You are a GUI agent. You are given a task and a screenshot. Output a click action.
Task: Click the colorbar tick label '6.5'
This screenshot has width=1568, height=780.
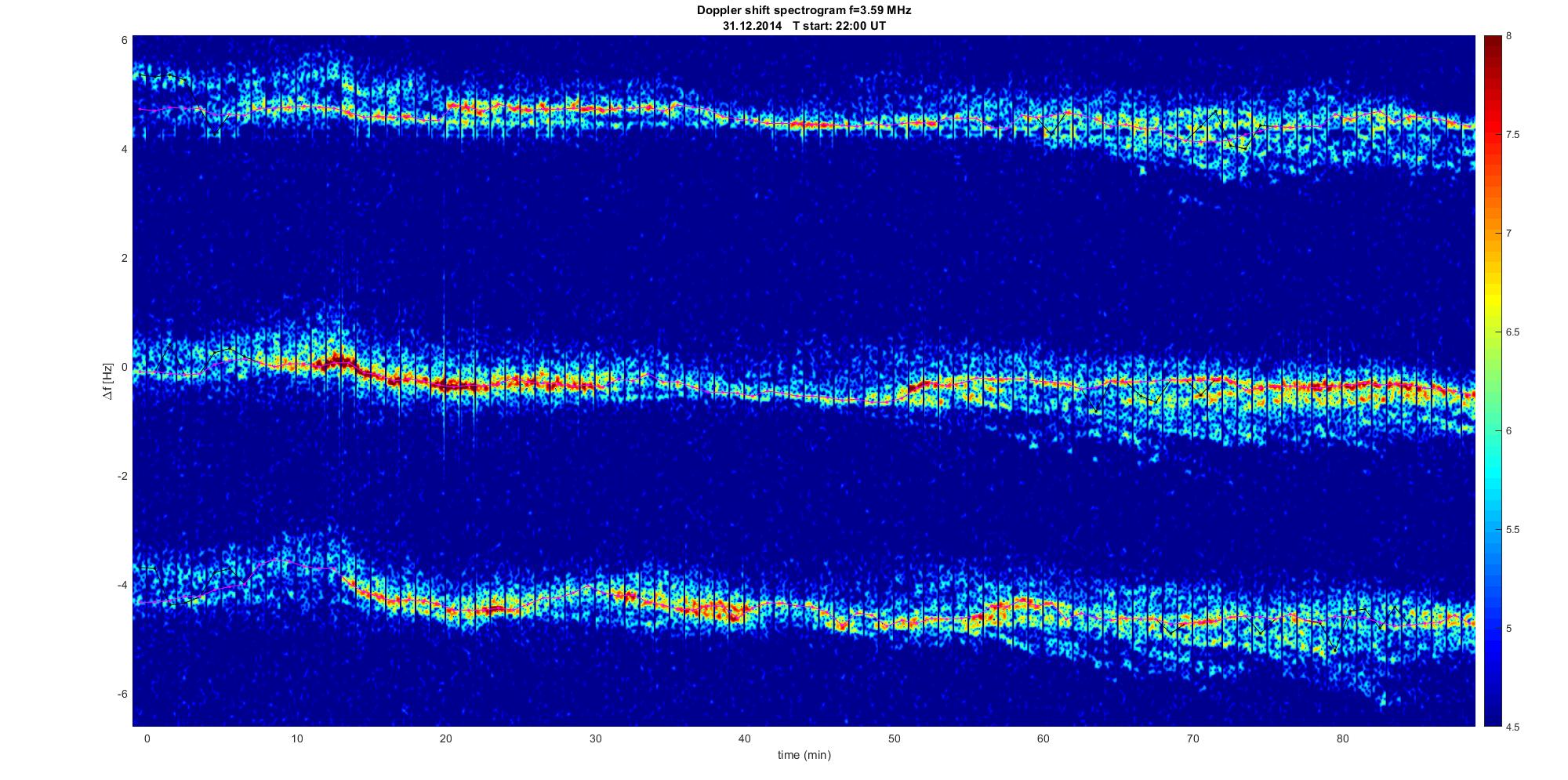point(1512,332)
